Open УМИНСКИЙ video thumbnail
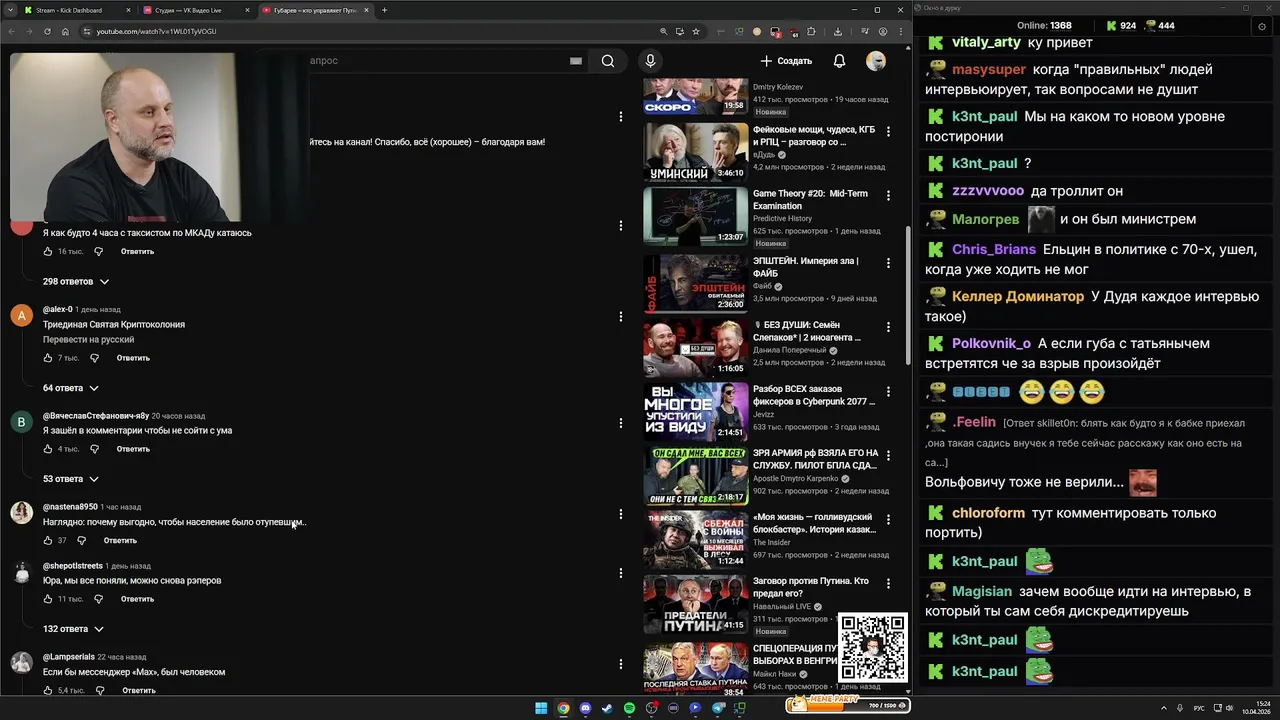1280x720 pixels. tap(695, 151)
